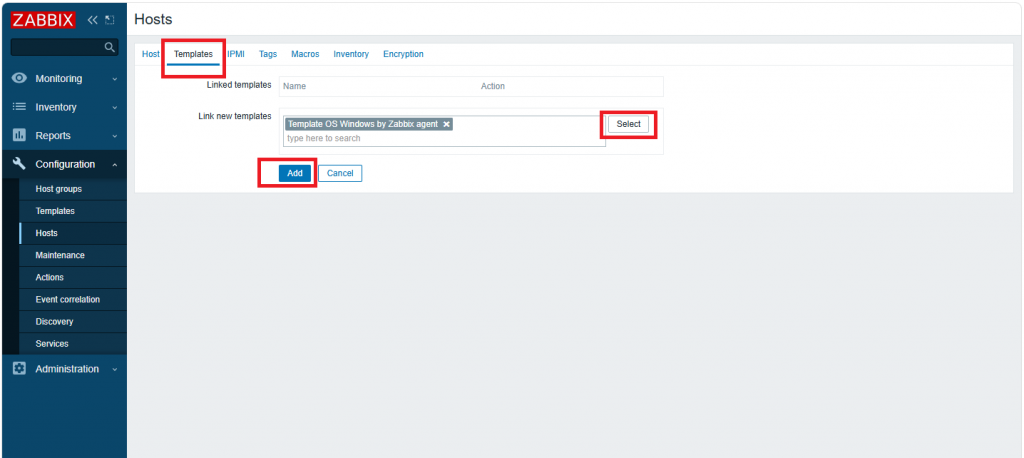Go to Templates in the sidebar
Viewport: 1024px width, 458px height.
pyautogui.click(x=72, y=211)
